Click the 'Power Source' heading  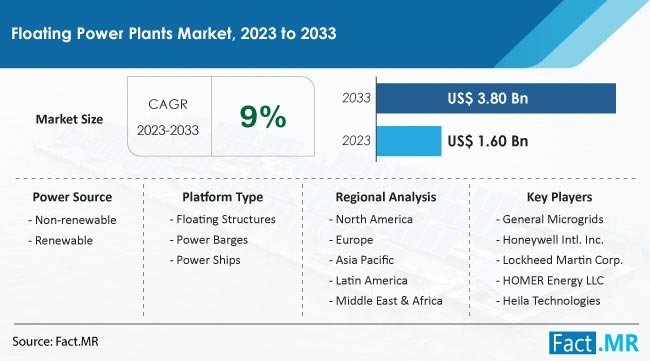72,197
